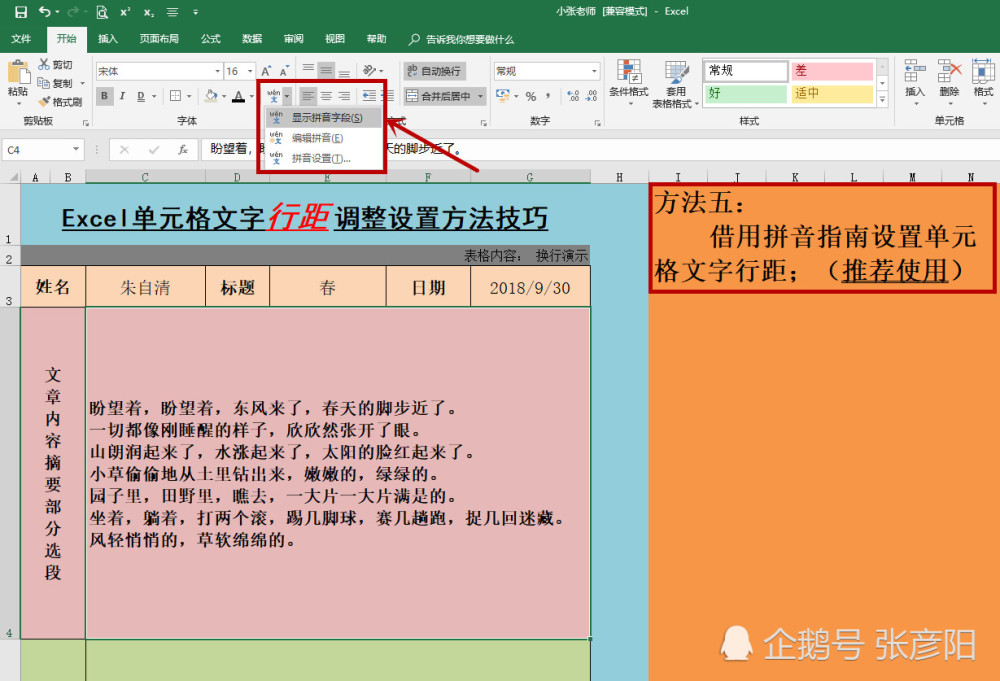
Task: Open Format as Table (套用表格格式)
Action: (675, 83)
